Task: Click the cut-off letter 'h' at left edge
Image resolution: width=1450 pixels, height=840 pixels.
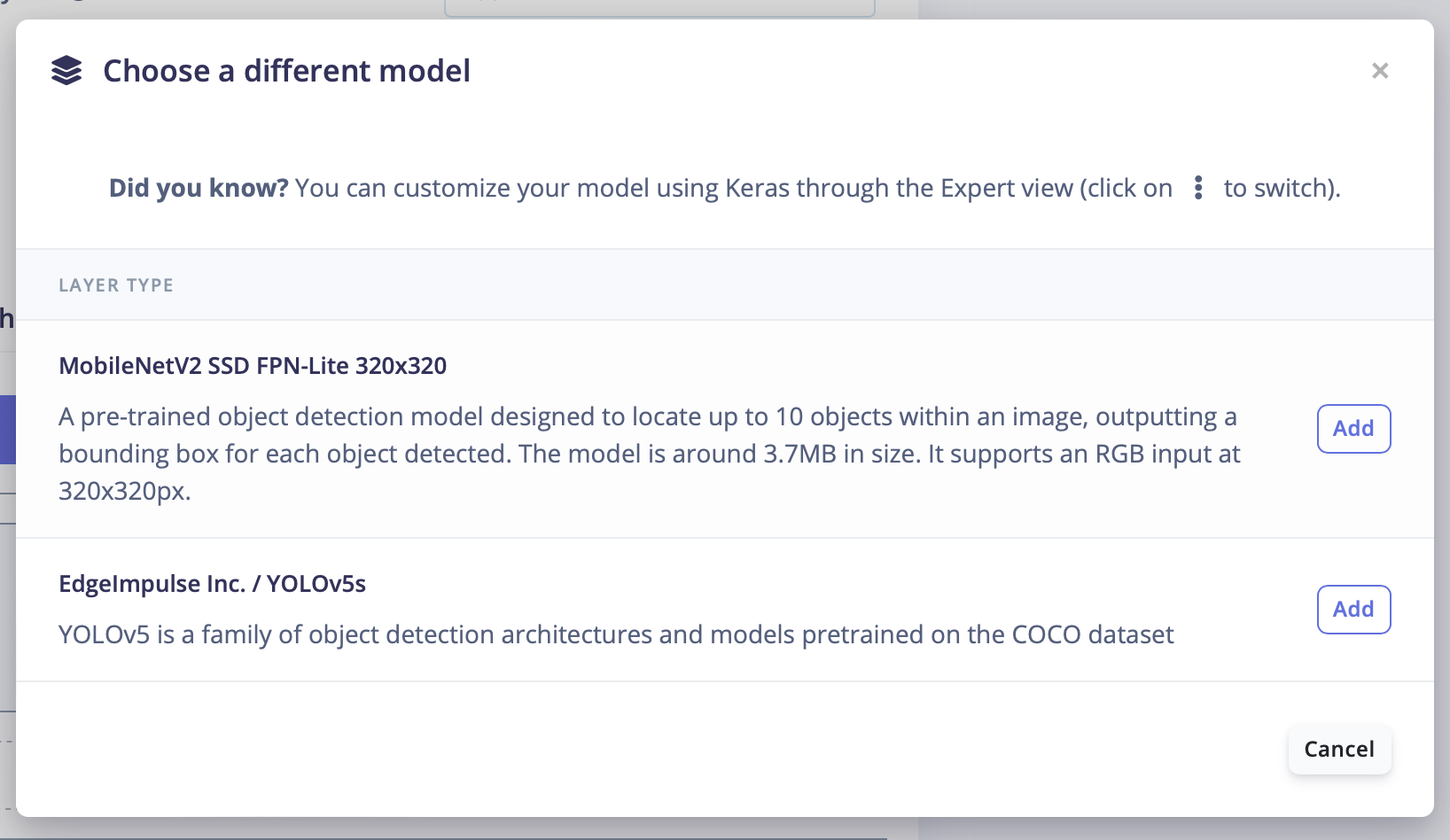Action: [7, 317]
